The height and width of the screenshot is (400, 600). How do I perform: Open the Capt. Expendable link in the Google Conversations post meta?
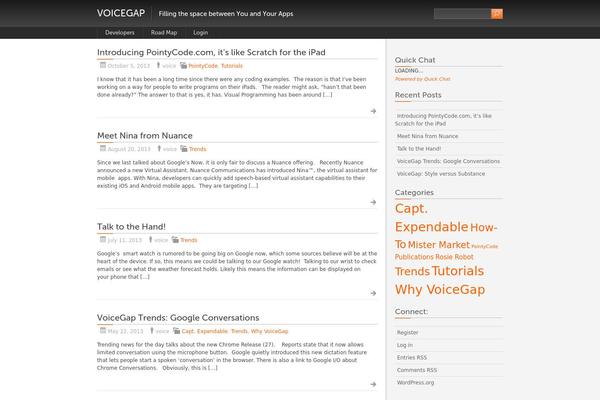[x=205, y=331]
